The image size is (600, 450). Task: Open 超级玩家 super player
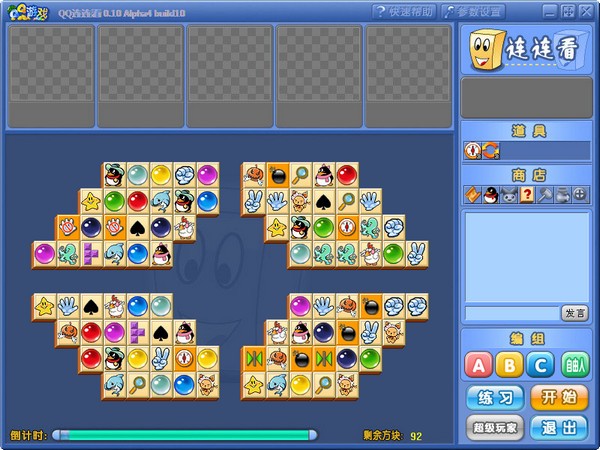(495, 427)
